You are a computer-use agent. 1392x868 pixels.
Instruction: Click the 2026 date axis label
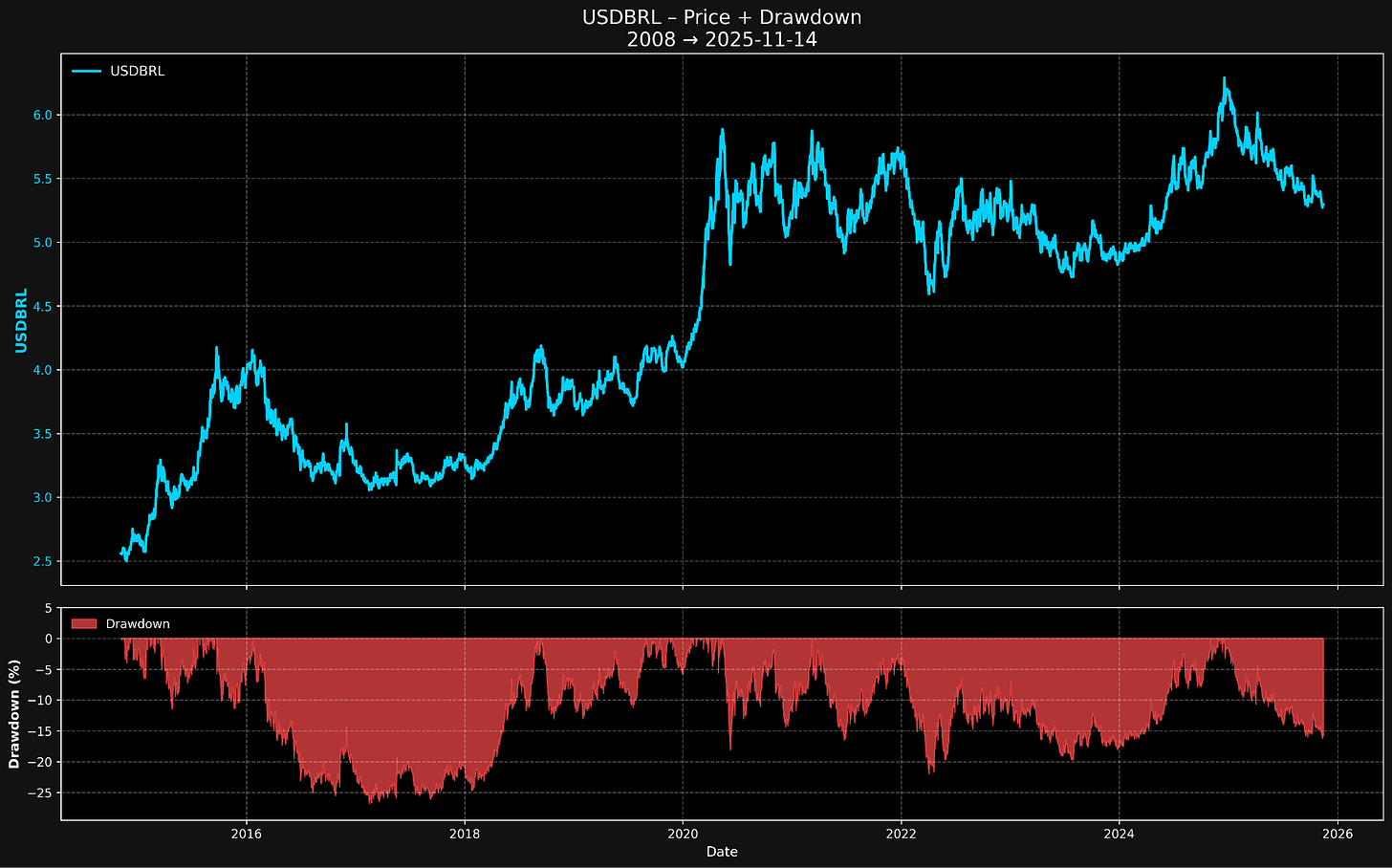pos(1337,835)
